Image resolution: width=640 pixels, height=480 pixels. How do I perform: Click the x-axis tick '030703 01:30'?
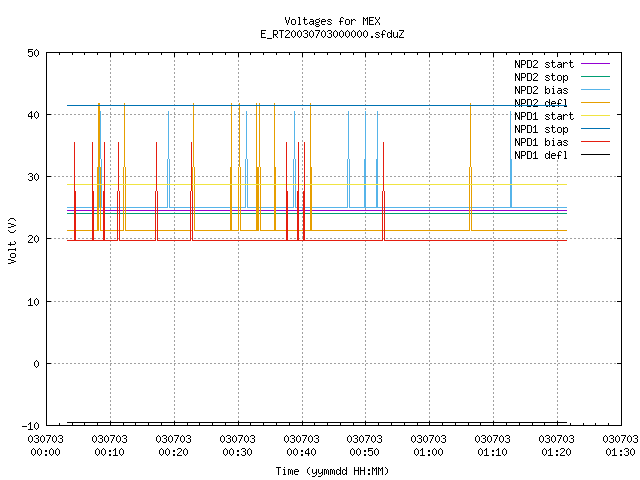pos(620,446)
